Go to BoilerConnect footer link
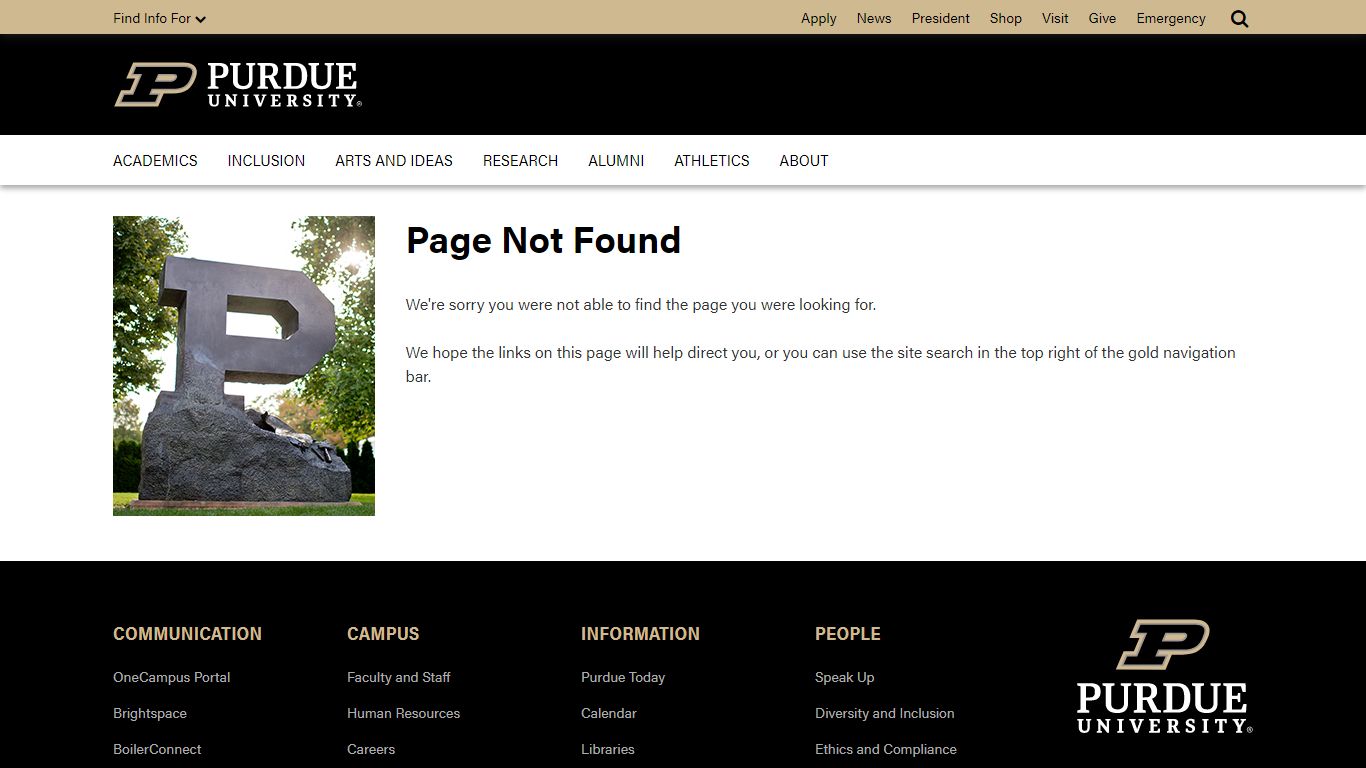 [157, 749]
